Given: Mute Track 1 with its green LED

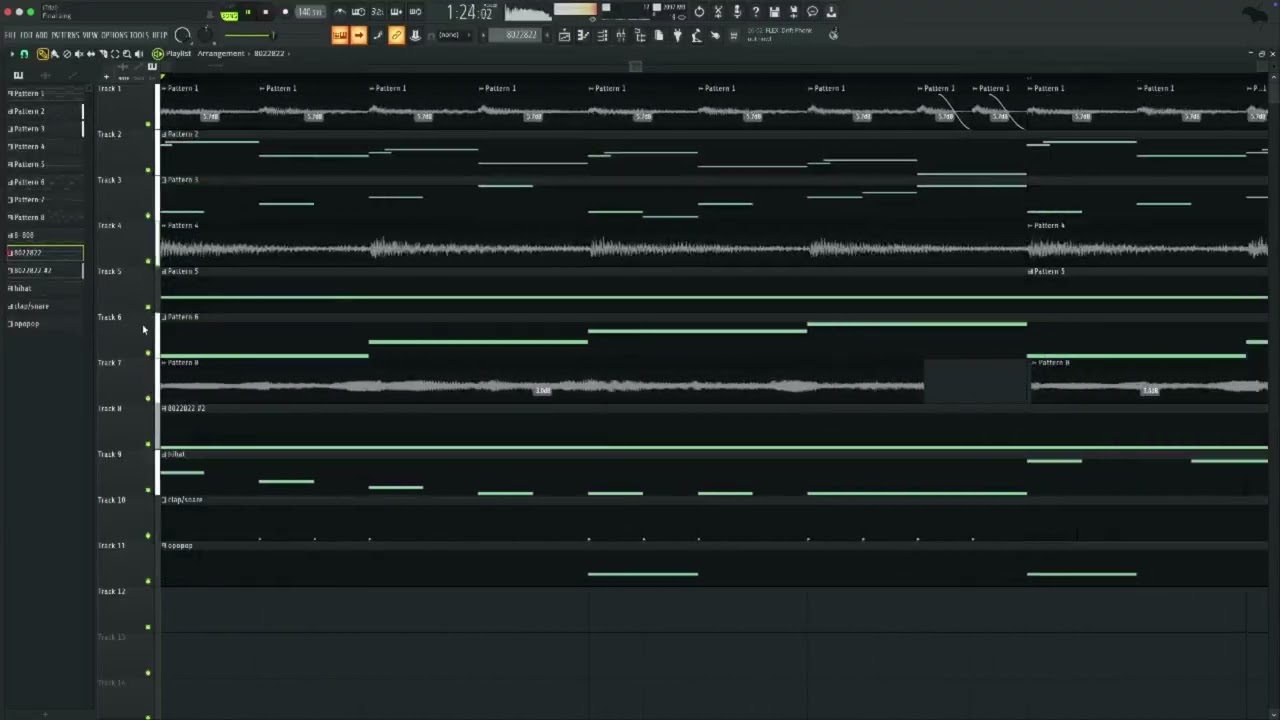Looking at the screenshot, I should 148,124.
